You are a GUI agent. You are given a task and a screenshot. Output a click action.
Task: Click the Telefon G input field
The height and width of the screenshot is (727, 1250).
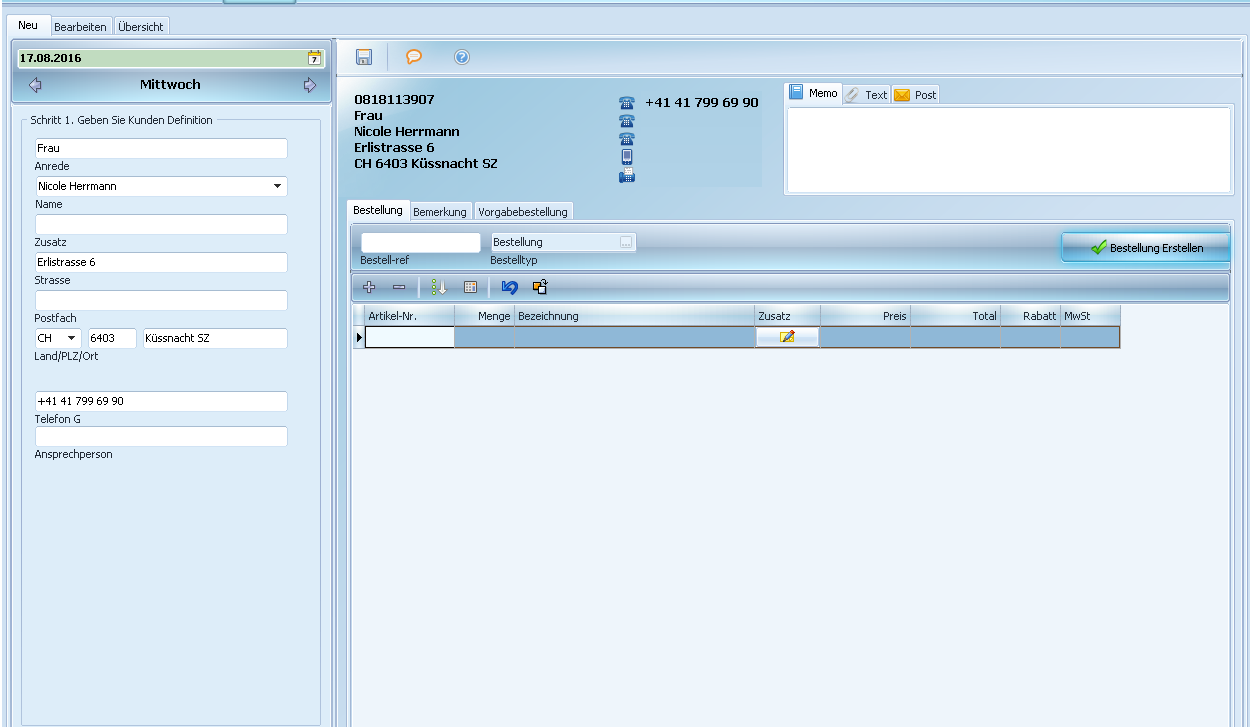pos(161,401)
